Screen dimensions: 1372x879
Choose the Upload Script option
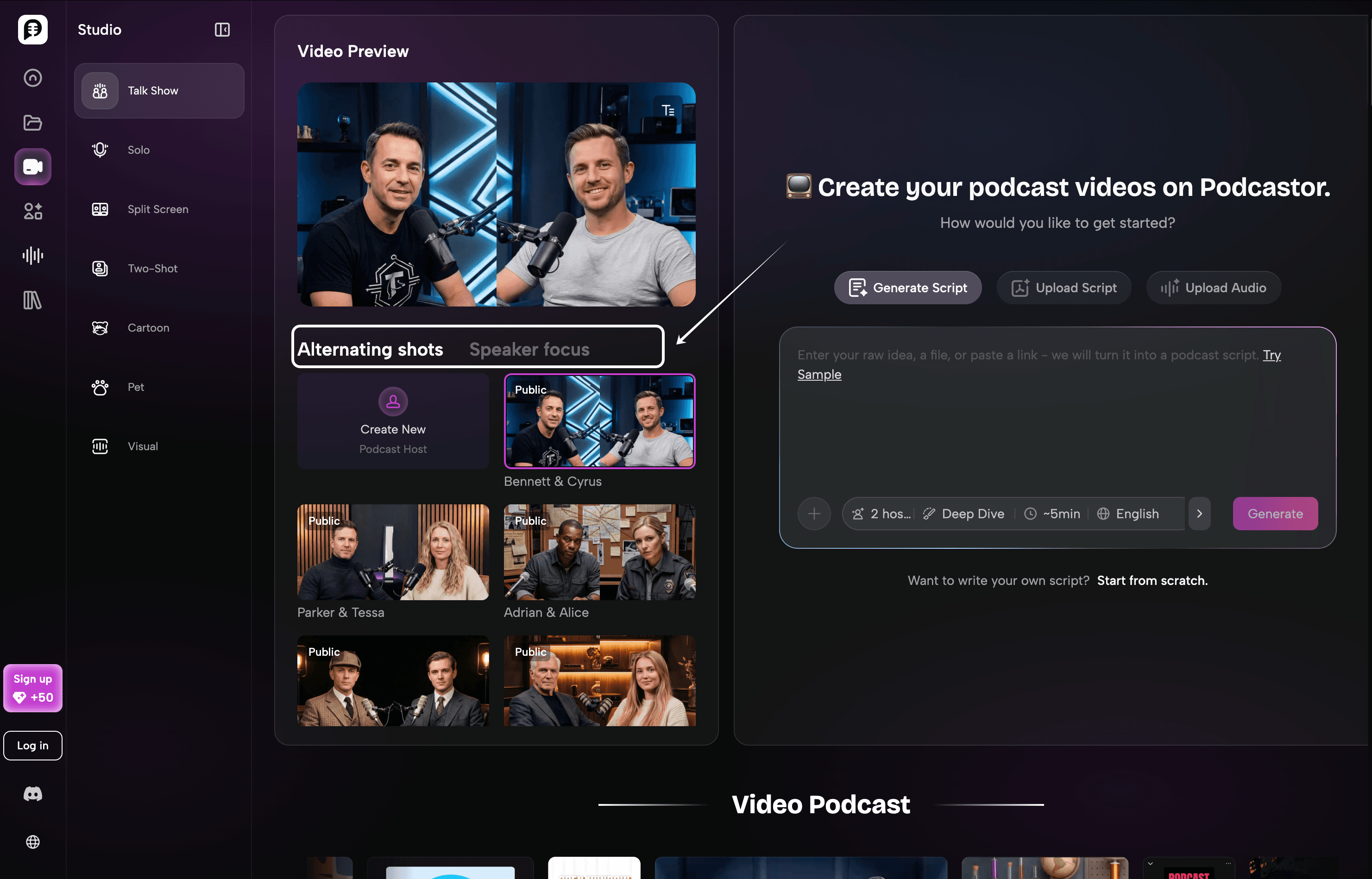(1064, 288)
